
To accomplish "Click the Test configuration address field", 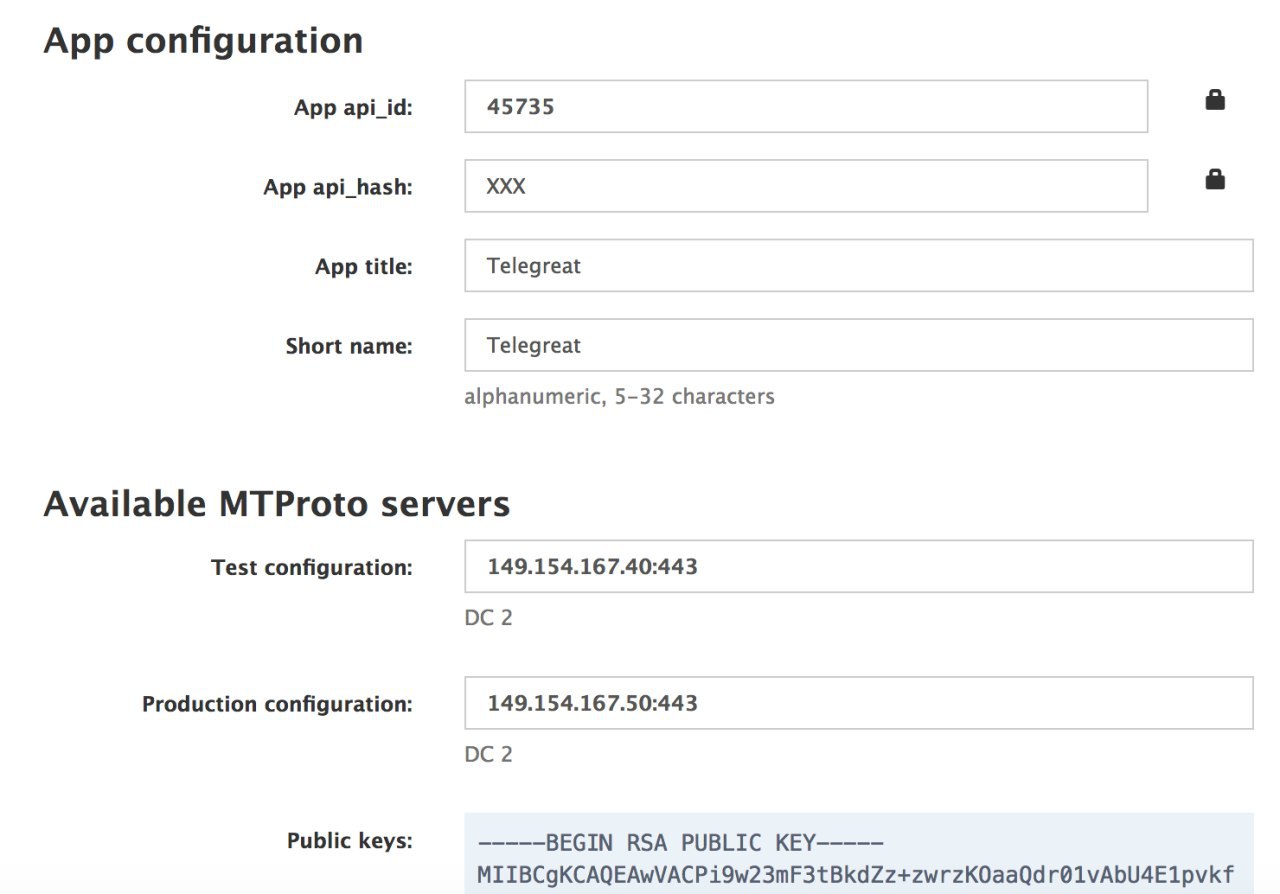I will [858, 567].
